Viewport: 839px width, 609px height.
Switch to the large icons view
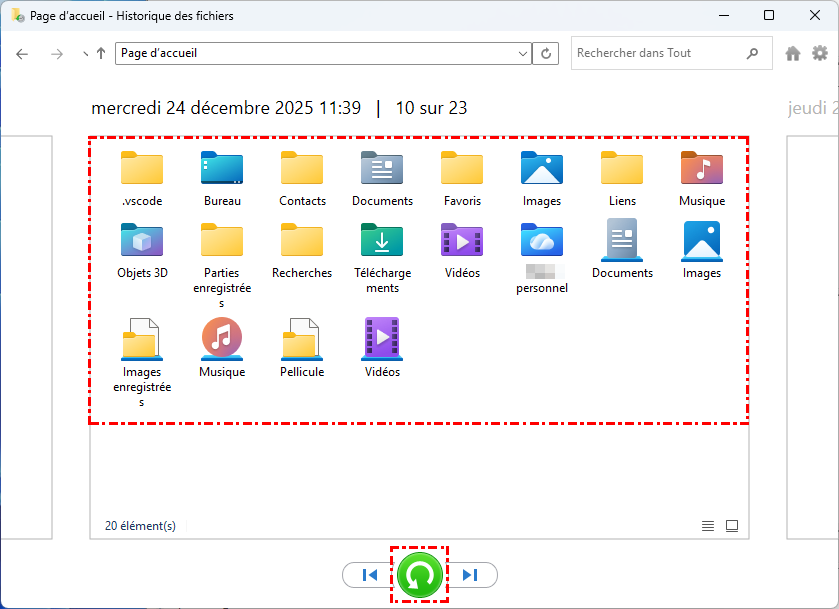tap(732, 526)
